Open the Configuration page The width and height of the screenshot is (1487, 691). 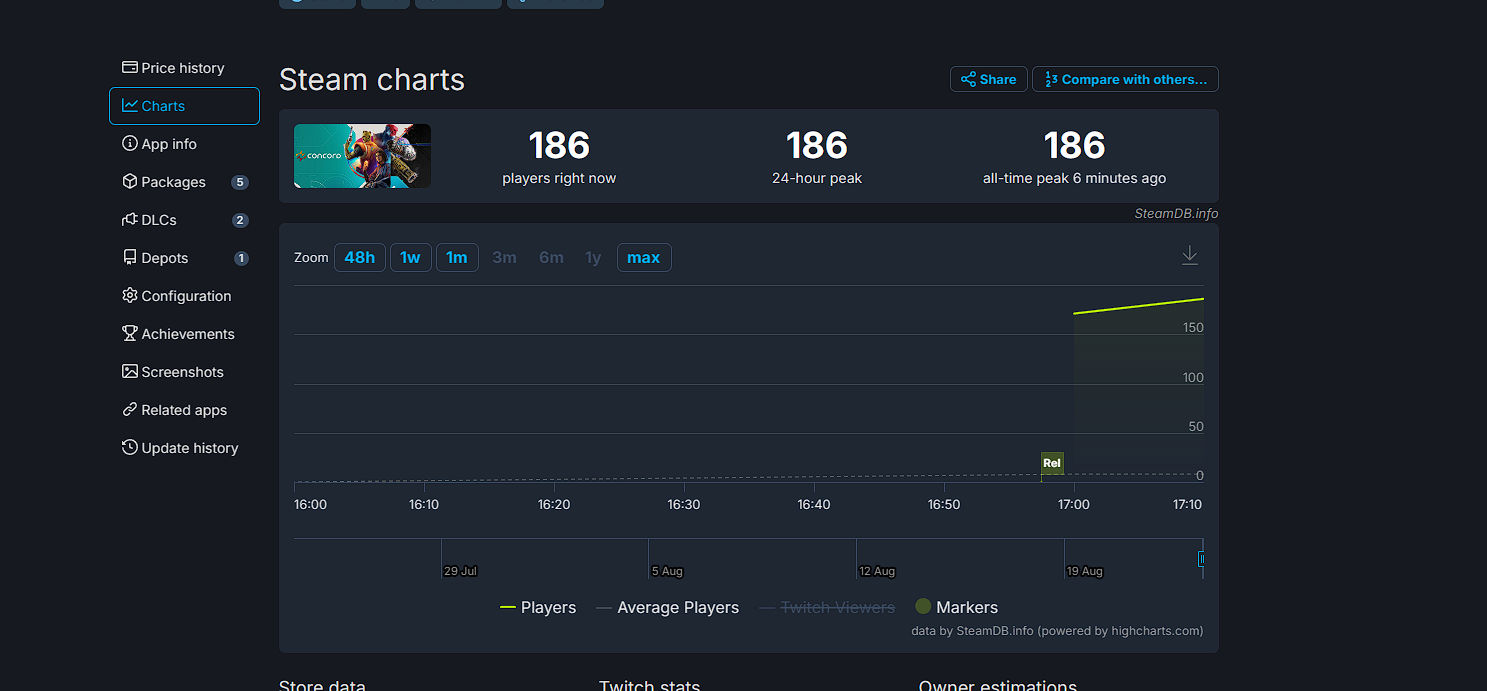point(184,296)
